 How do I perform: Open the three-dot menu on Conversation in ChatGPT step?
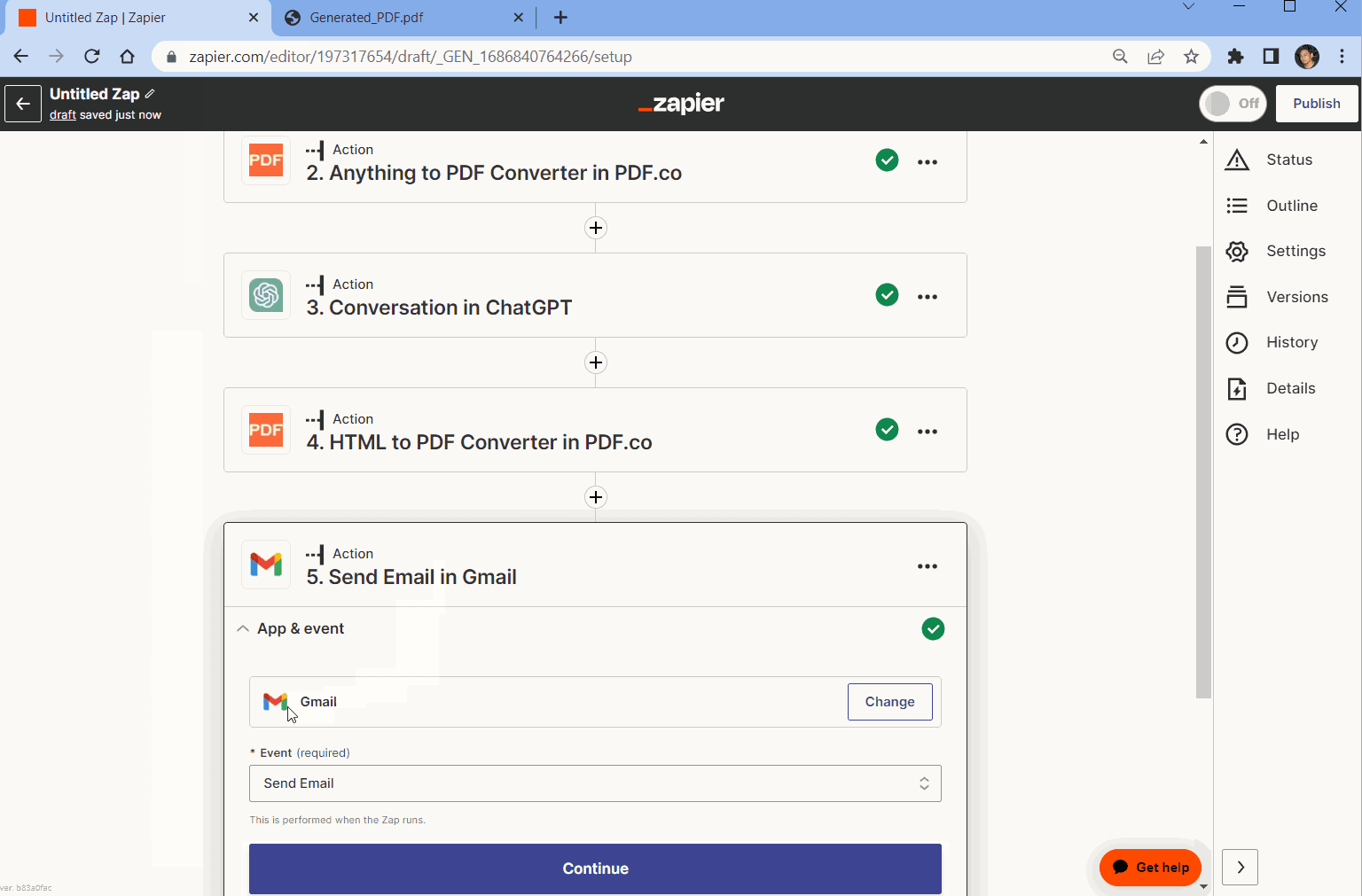(x=928, y=295)
